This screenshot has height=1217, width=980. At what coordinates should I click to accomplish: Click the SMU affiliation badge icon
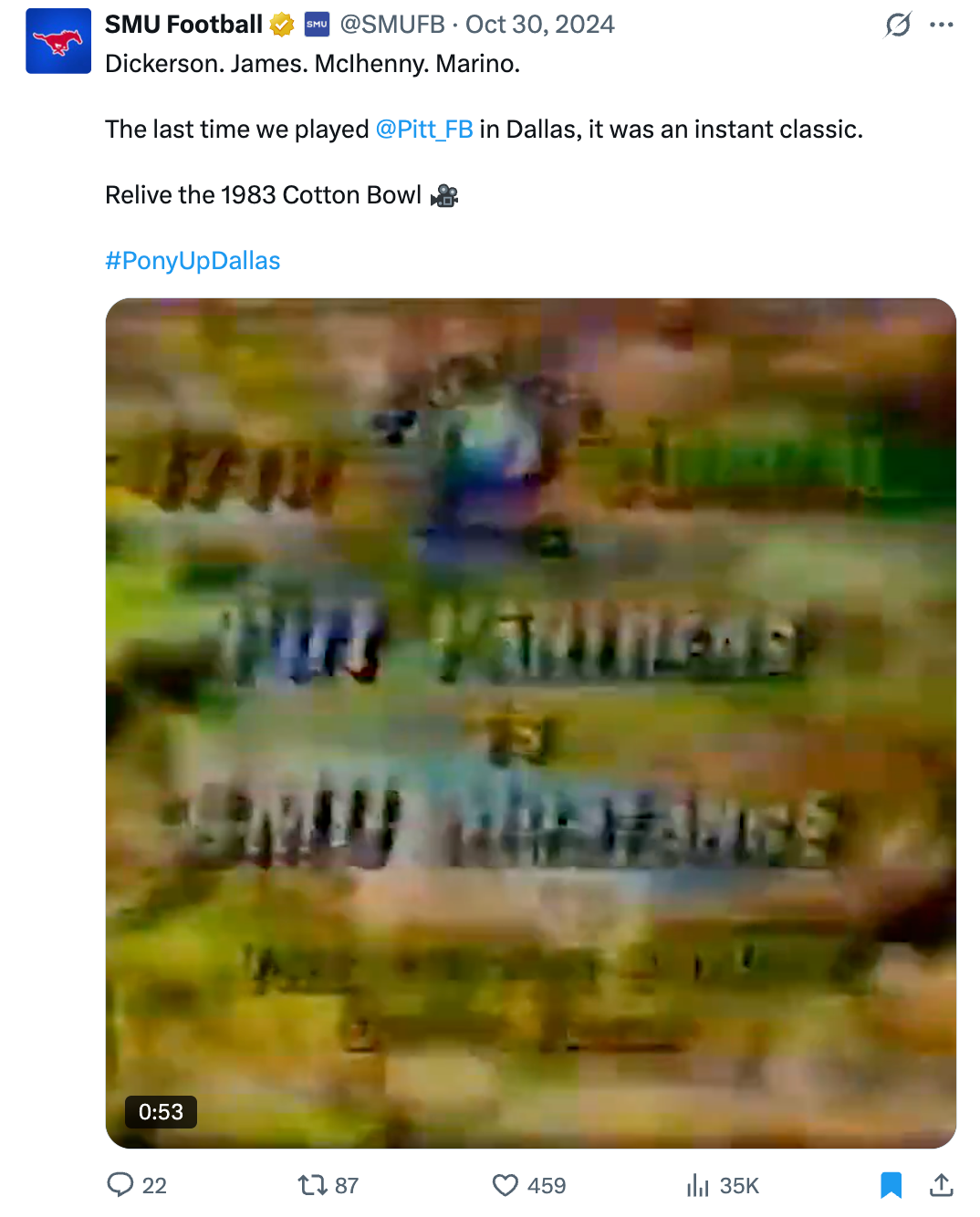pos(317,25)
